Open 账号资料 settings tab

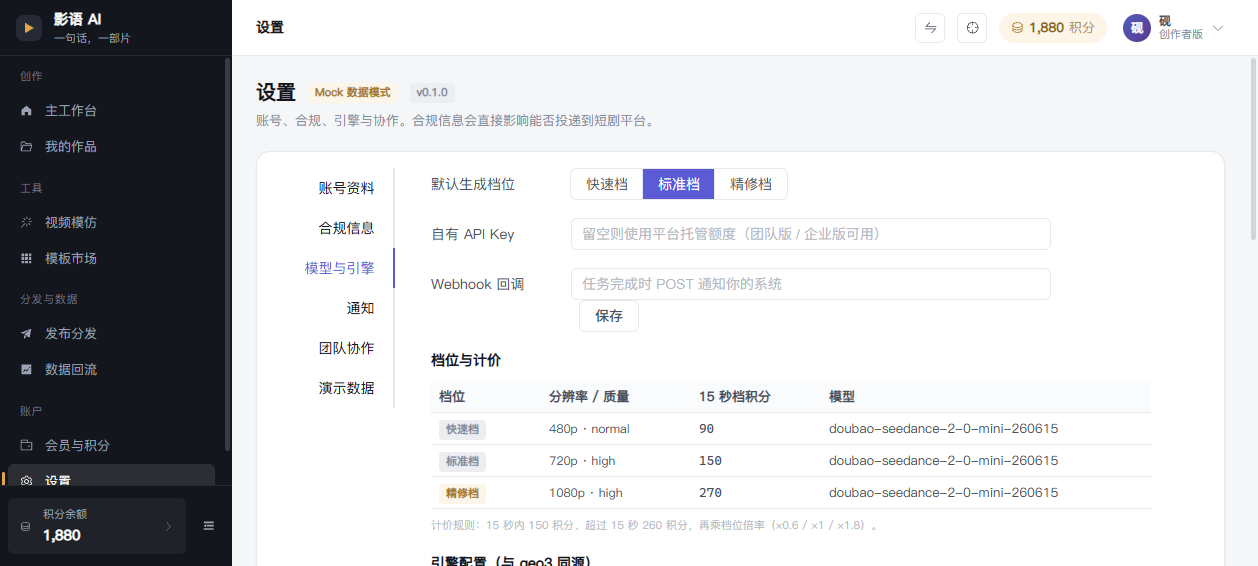point(346,188)
